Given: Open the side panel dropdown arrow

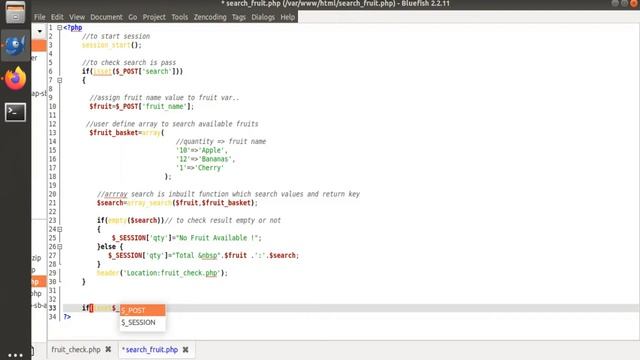Looking at the screenshot, I should click(x=40, y=31).
